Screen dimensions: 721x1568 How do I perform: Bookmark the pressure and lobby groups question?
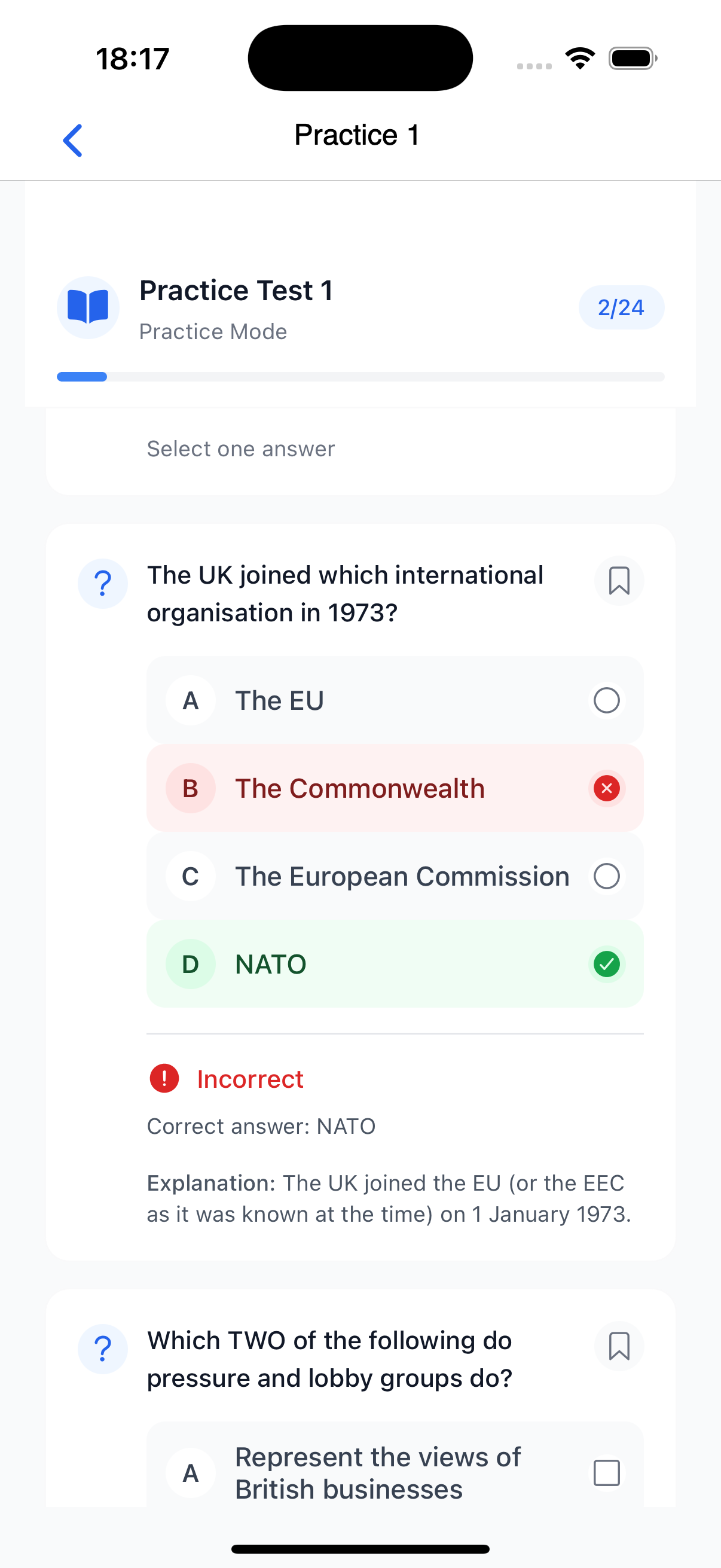(x=619, y=1347)
